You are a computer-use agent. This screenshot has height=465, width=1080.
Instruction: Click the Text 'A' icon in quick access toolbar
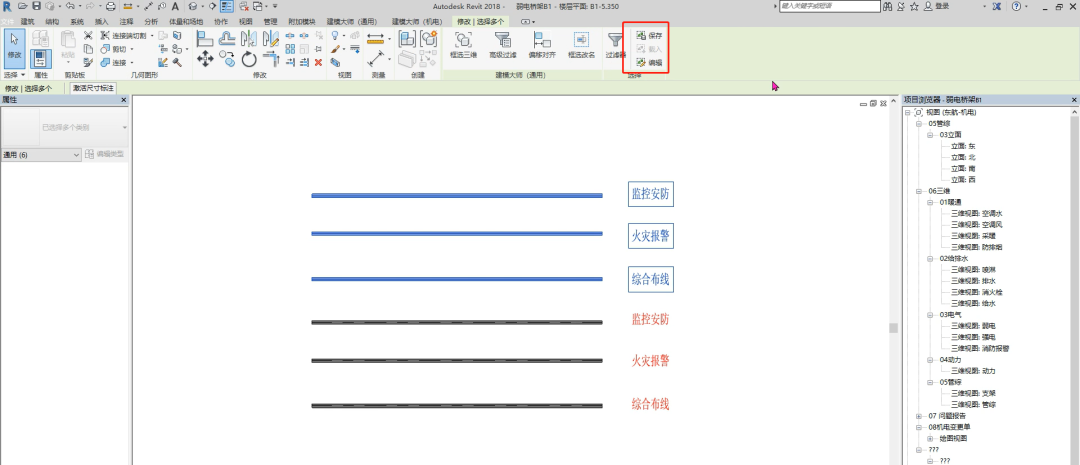(175, 6)
